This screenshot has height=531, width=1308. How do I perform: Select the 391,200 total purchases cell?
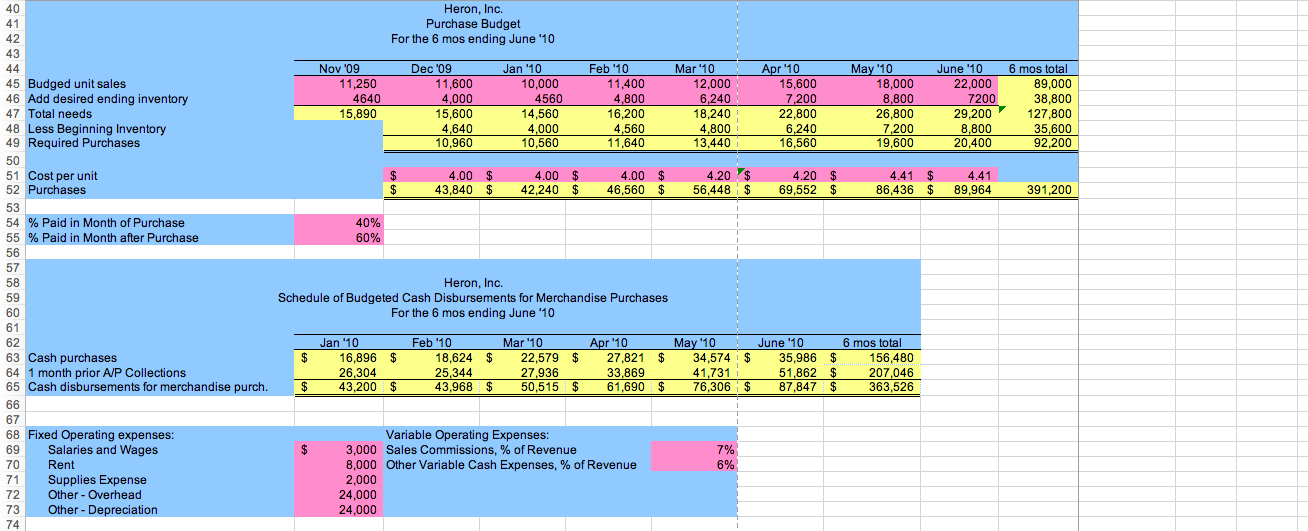click(x=1038, y=189)
